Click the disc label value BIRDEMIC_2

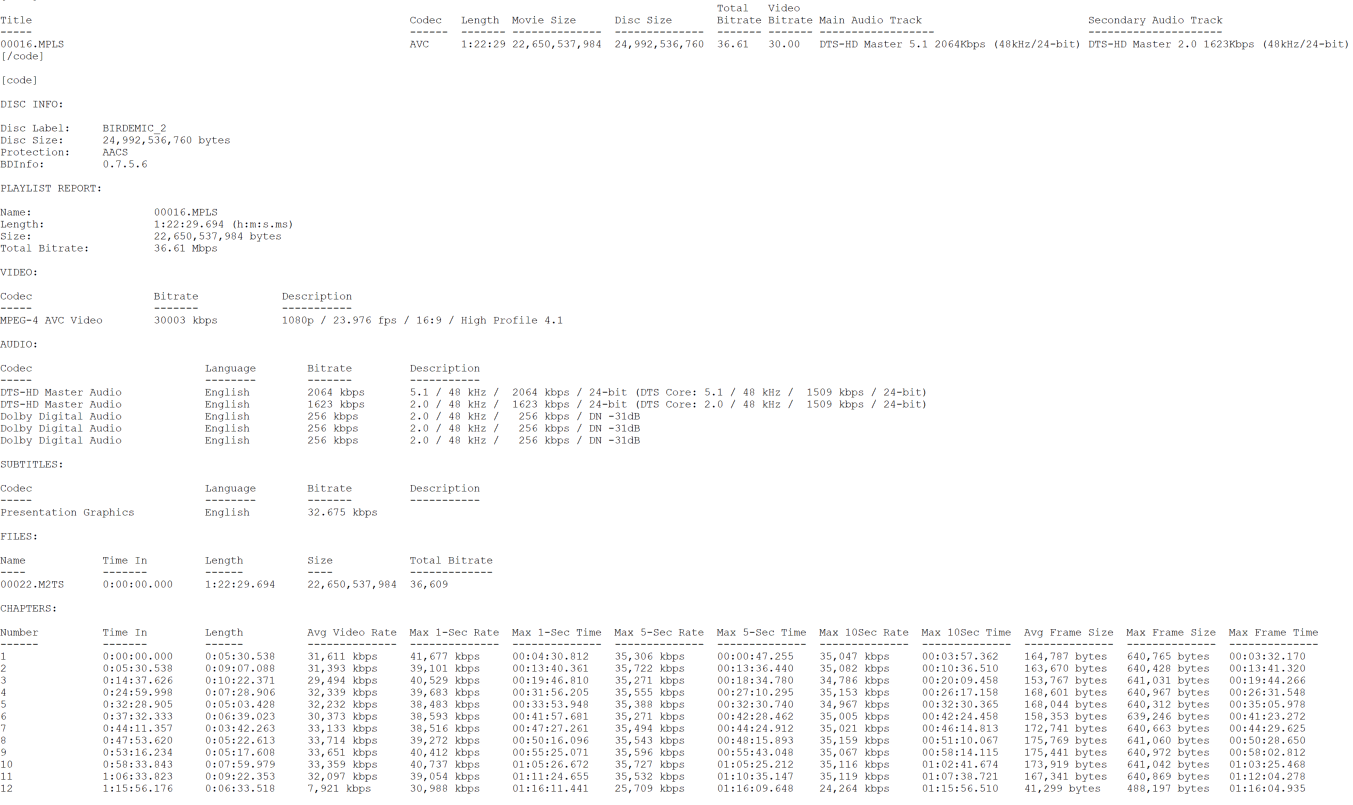point(134,129)
